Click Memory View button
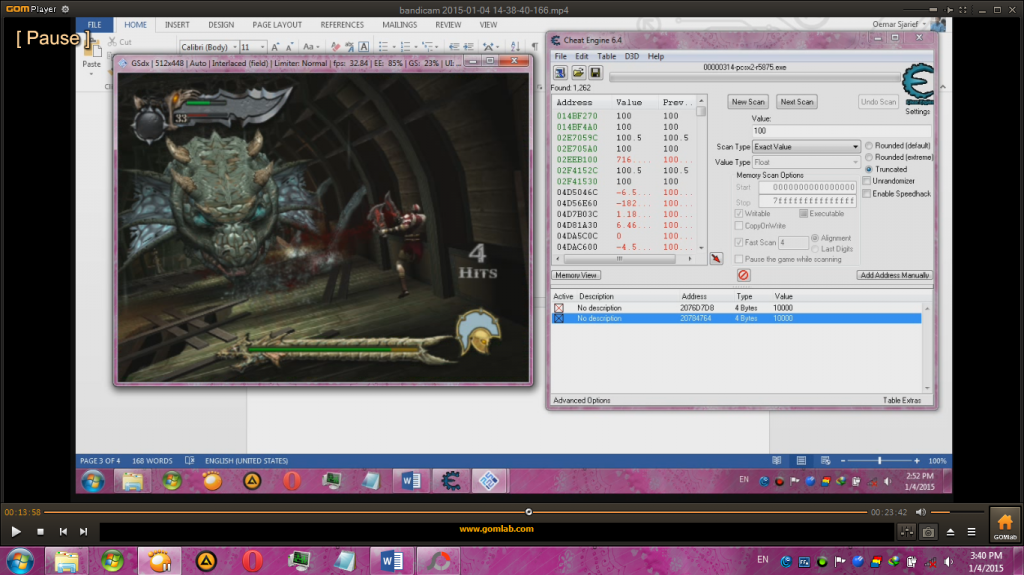1024x575 pixels. tap(576, 275)
